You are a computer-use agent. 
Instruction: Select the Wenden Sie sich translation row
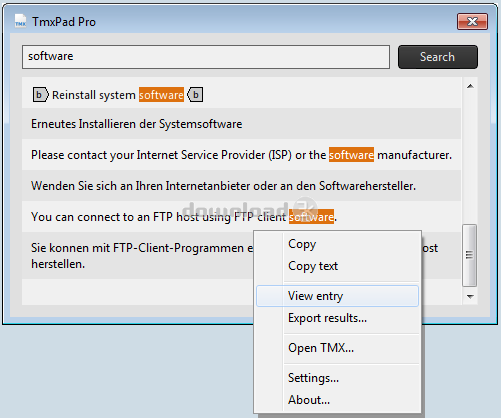(x=242, y=186)
